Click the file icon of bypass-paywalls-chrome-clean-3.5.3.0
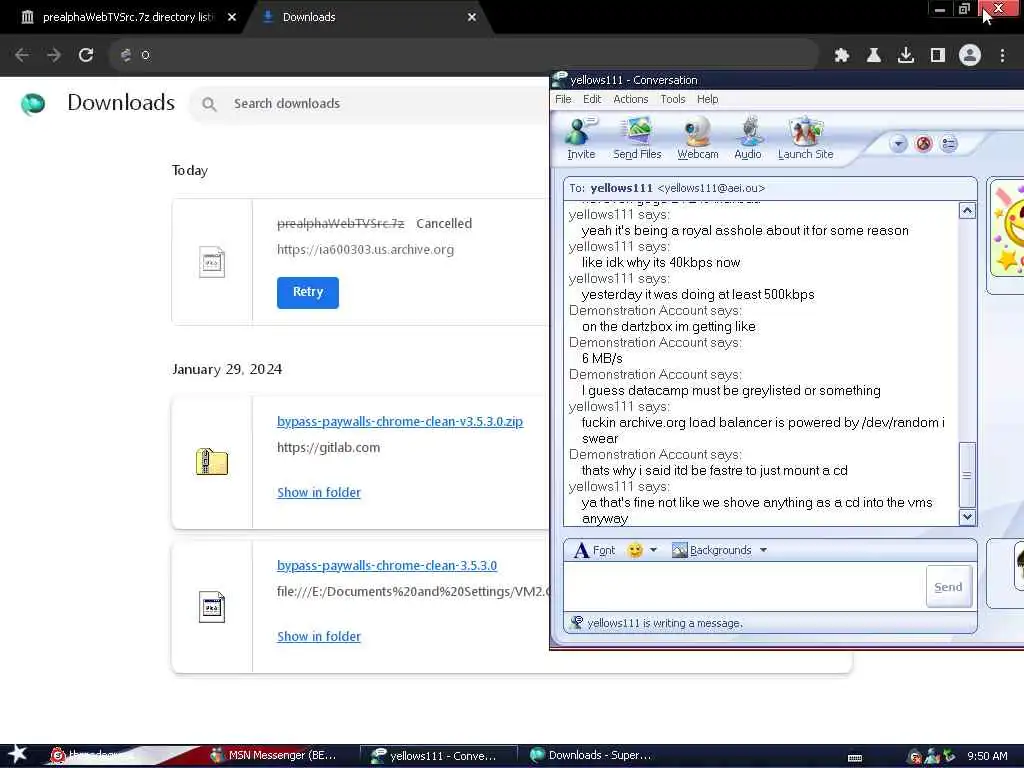The image size is (1024, 768). (212, 607)
